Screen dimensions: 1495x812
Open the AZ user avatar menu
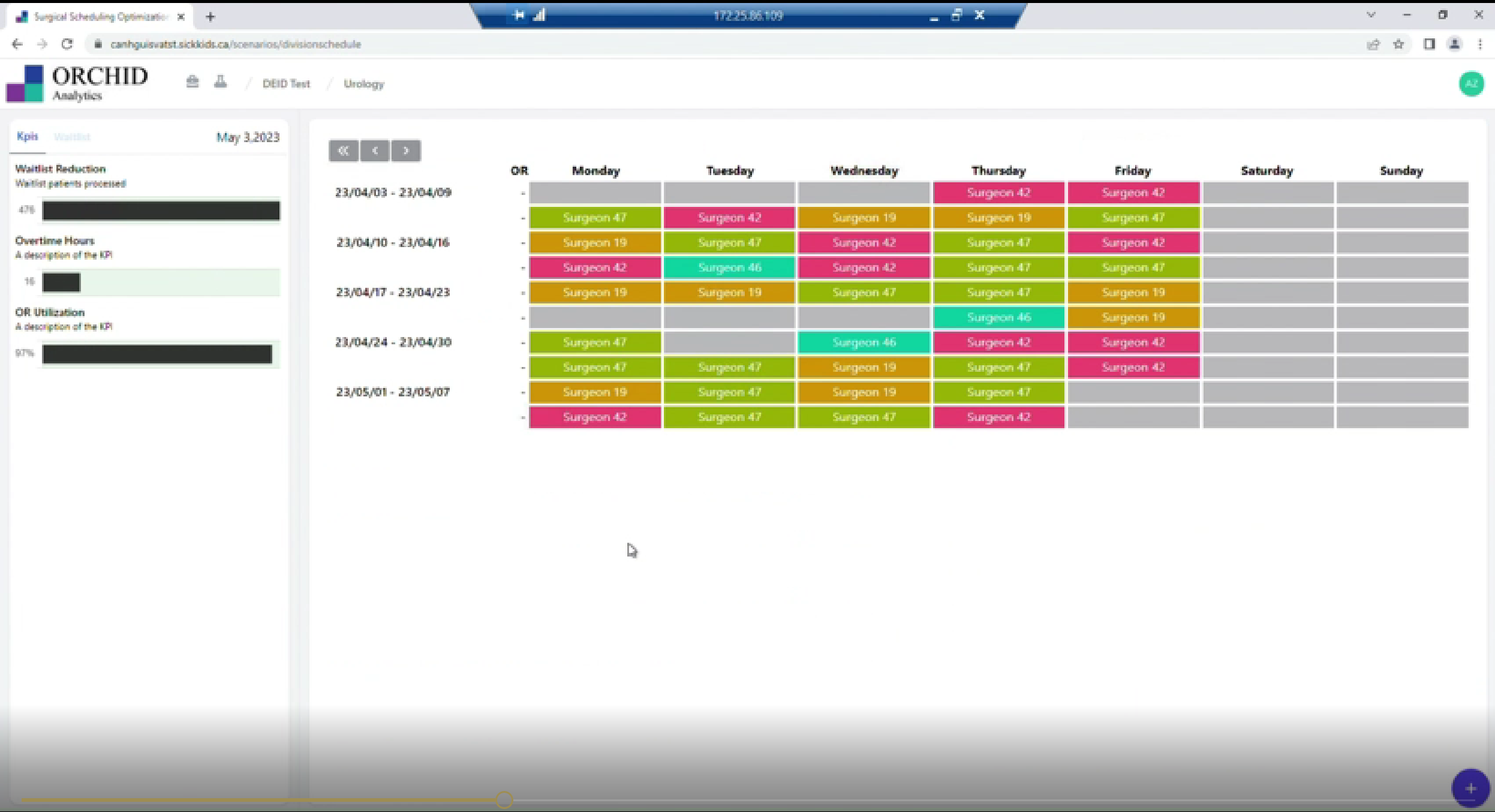coord(1471,84)
